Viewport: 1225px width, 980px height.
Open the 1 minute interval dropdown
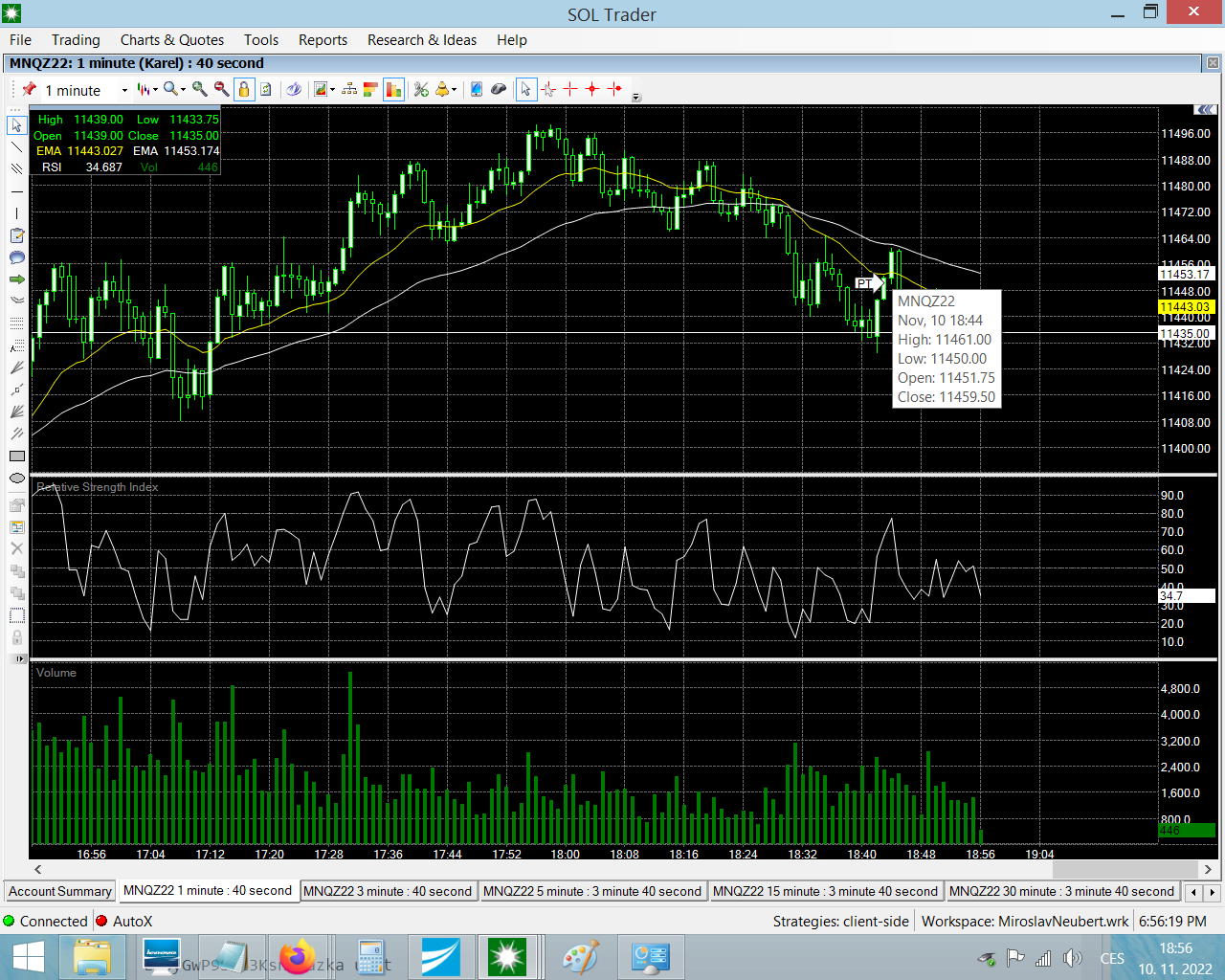[x=124, y=90]
